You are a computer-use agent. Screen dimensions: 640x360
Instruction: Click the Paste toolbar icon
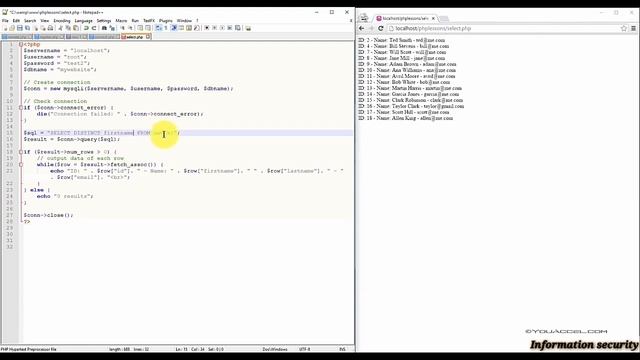(x=76, y=28)
